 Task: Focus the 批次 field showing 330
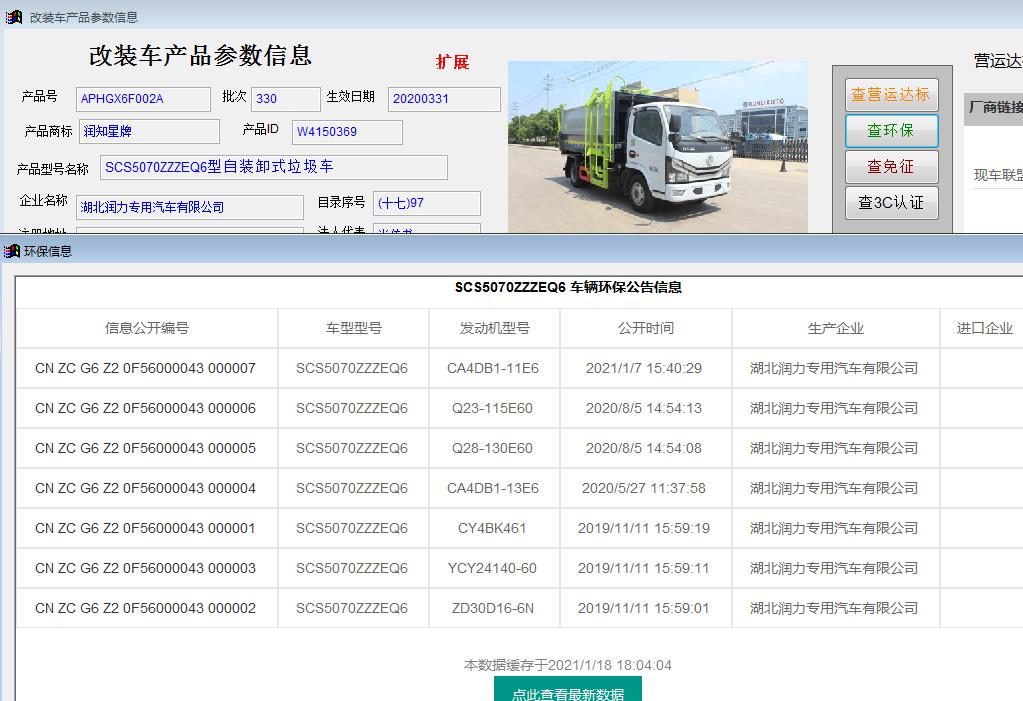(286, 99)
